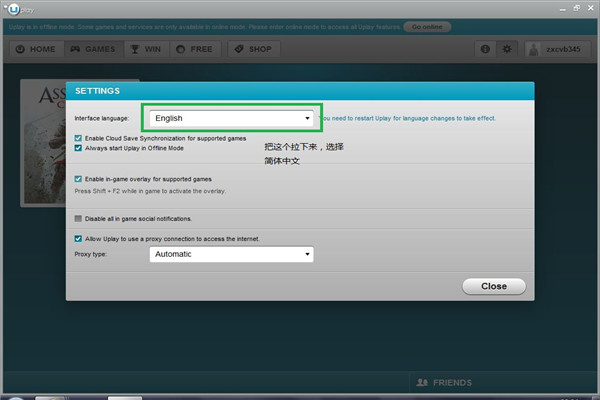Image resolution: width=600 pixels, height=400 pixels.
Task: Minimize the Uplay window
Action: (x=562, y=9)
